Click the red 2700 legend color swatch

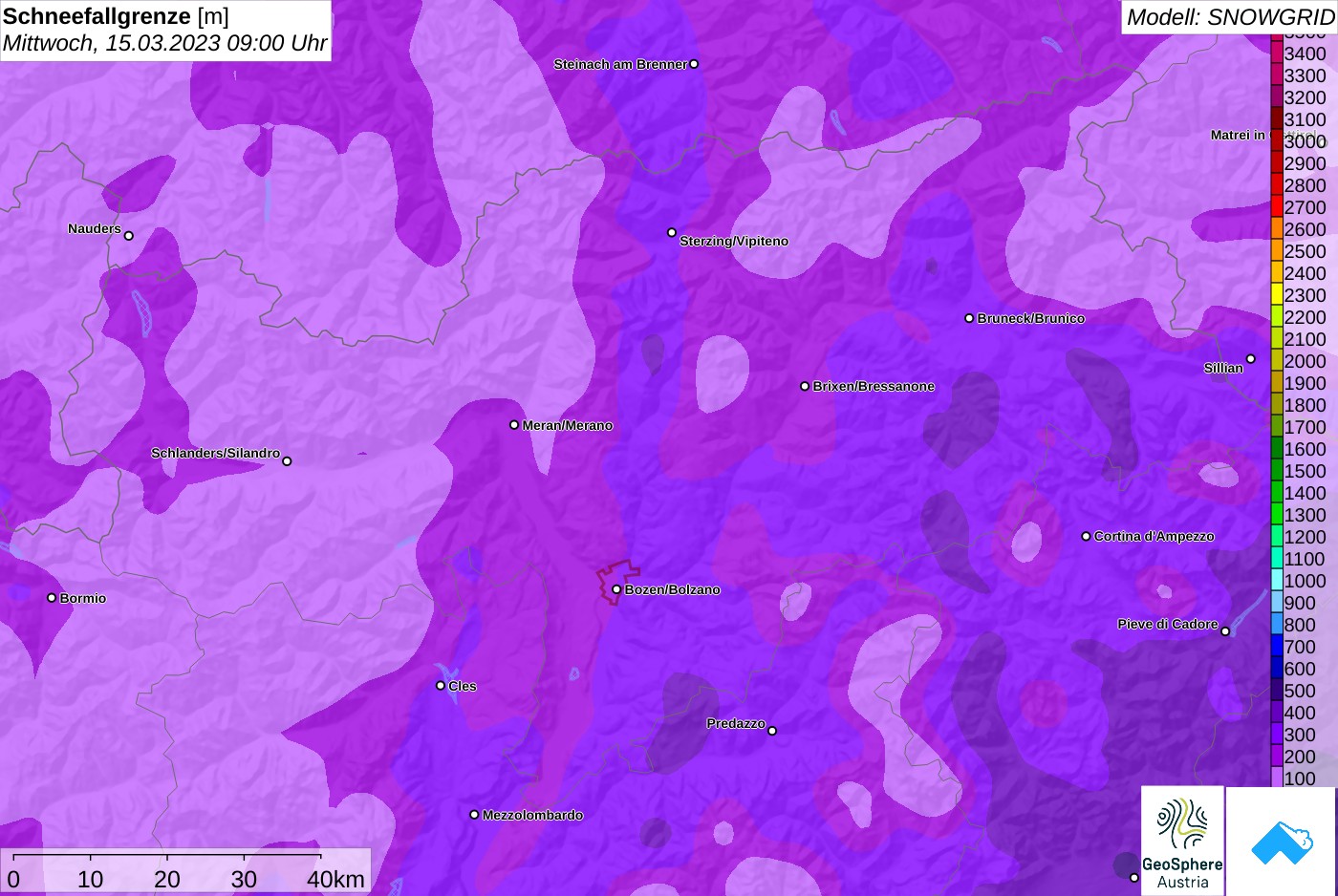coord(1277,206)
